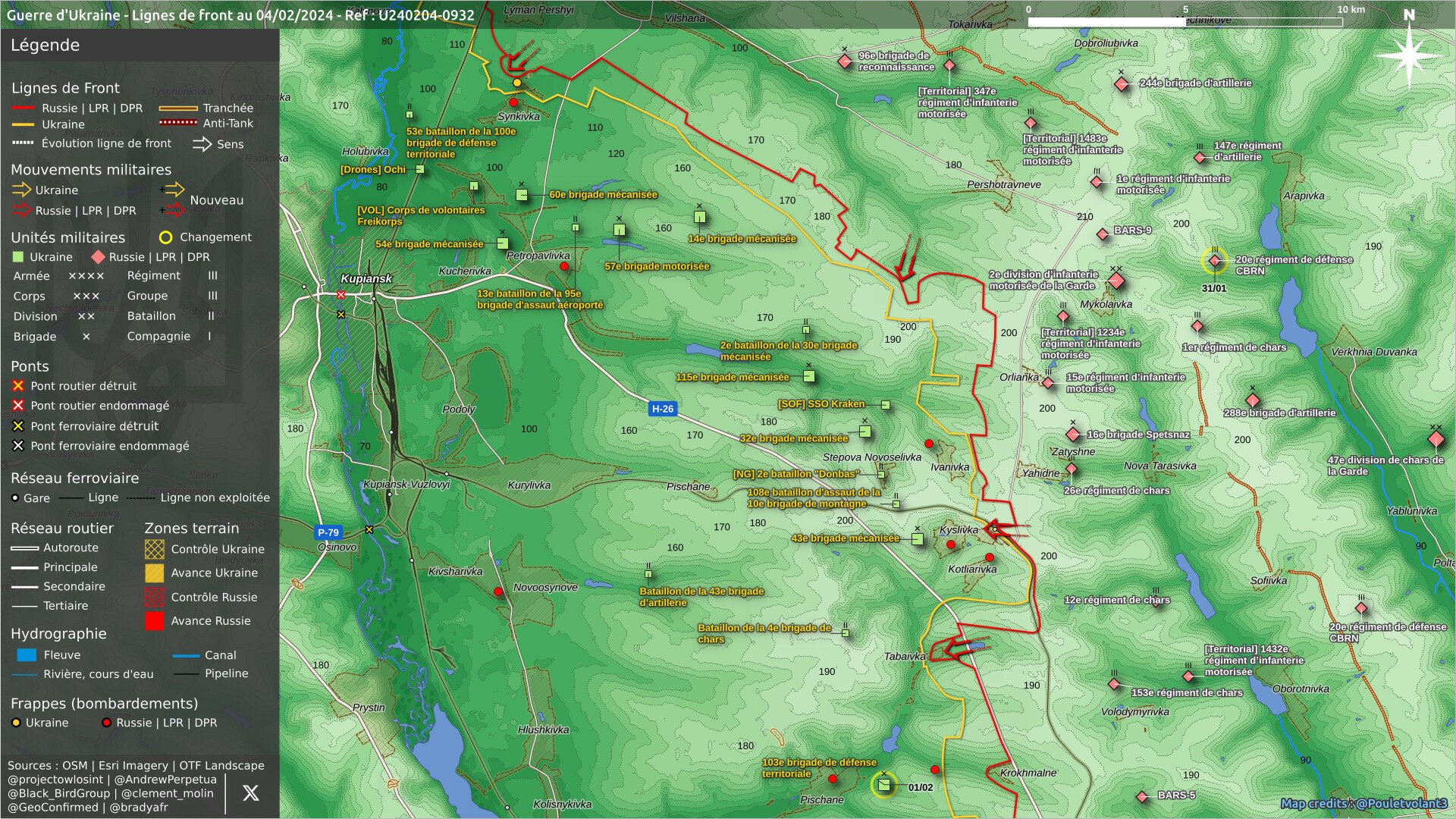Select the circled 103e brigade de défense territoriale marker

pyautogui.click(x=883, y=785)
